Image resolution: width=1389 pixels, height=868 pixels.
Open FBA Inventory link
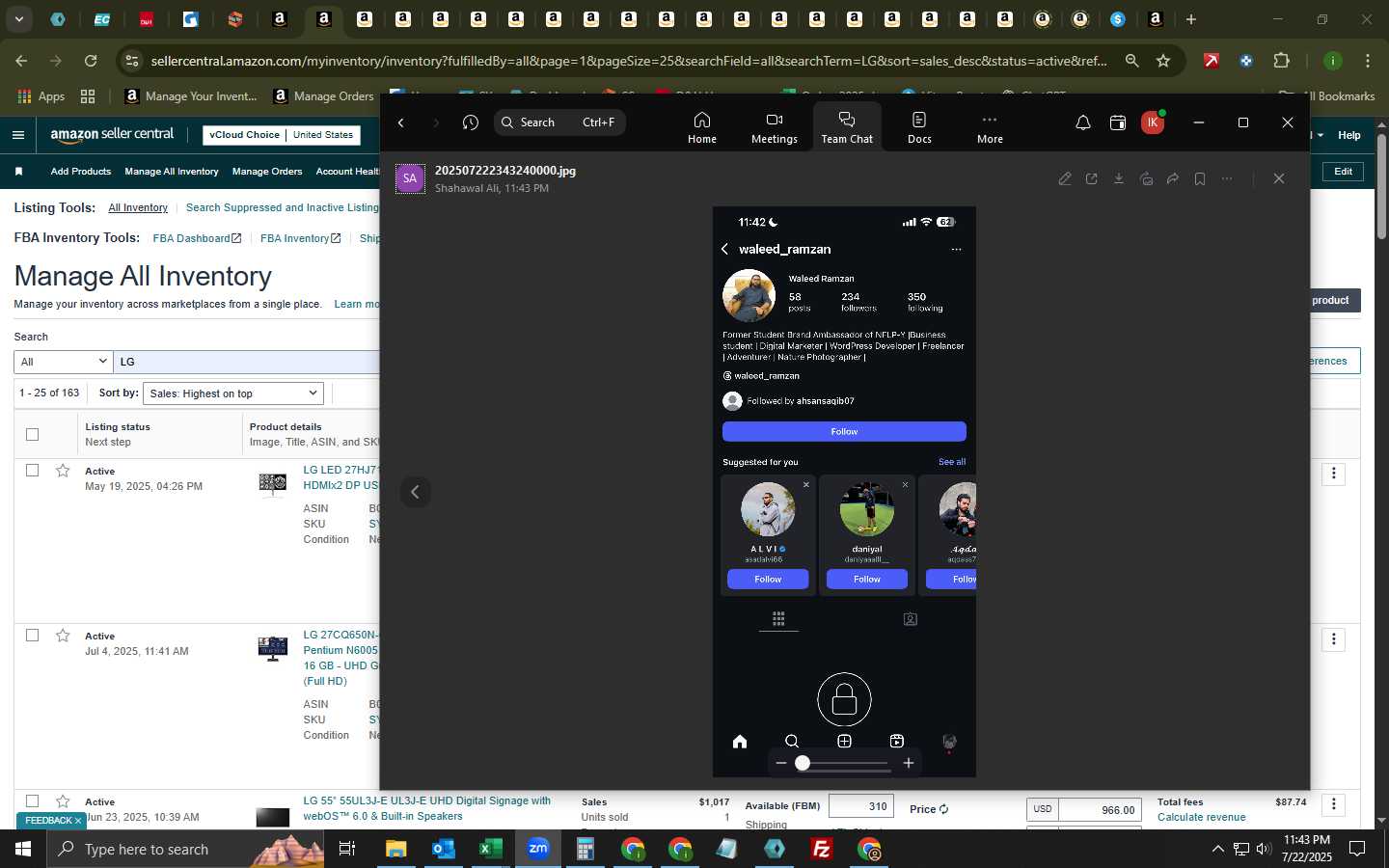coord(300,238)
